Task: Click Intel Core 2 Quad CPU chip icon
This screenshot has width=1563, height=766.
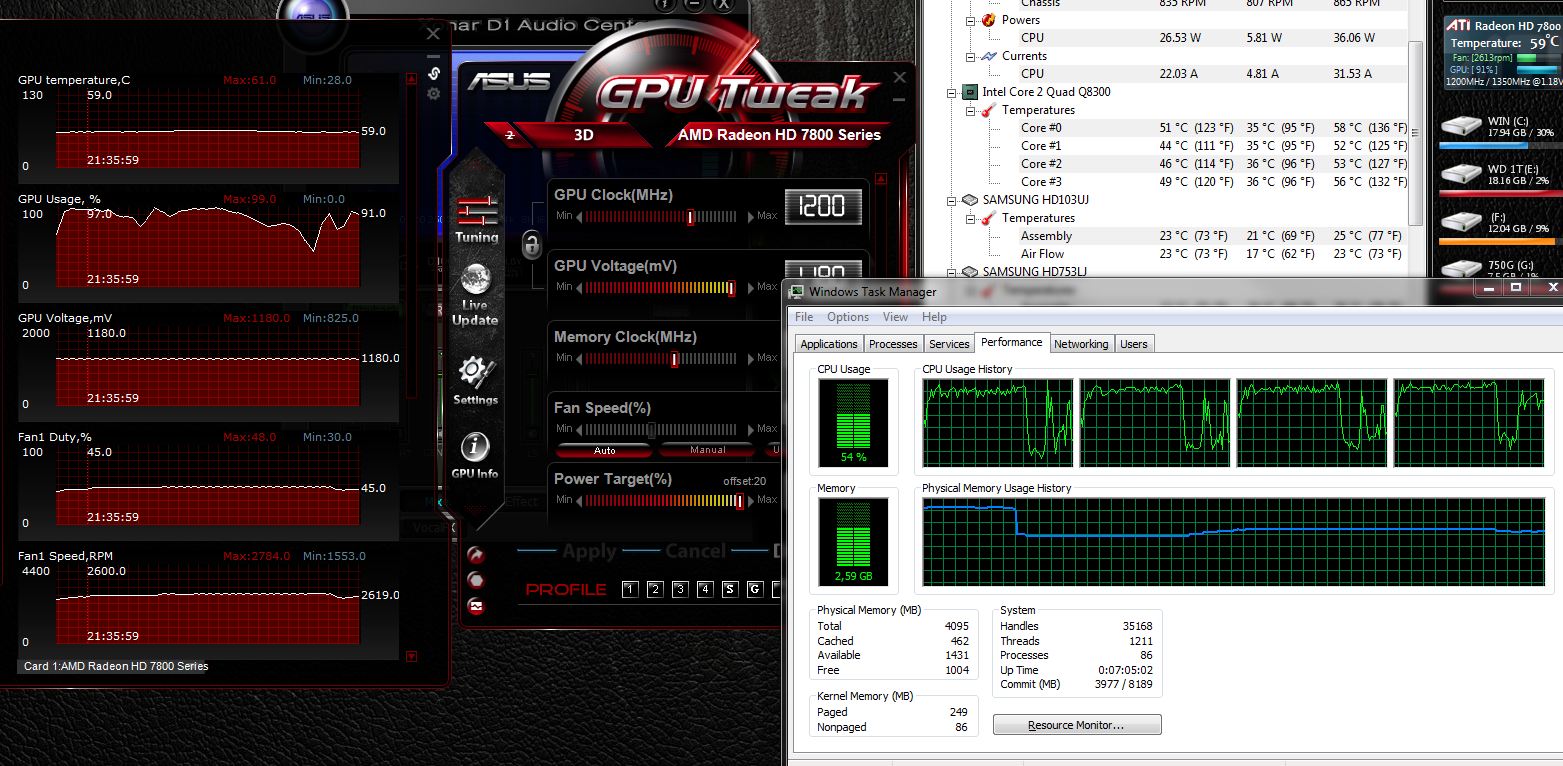Action: [970, 92]
